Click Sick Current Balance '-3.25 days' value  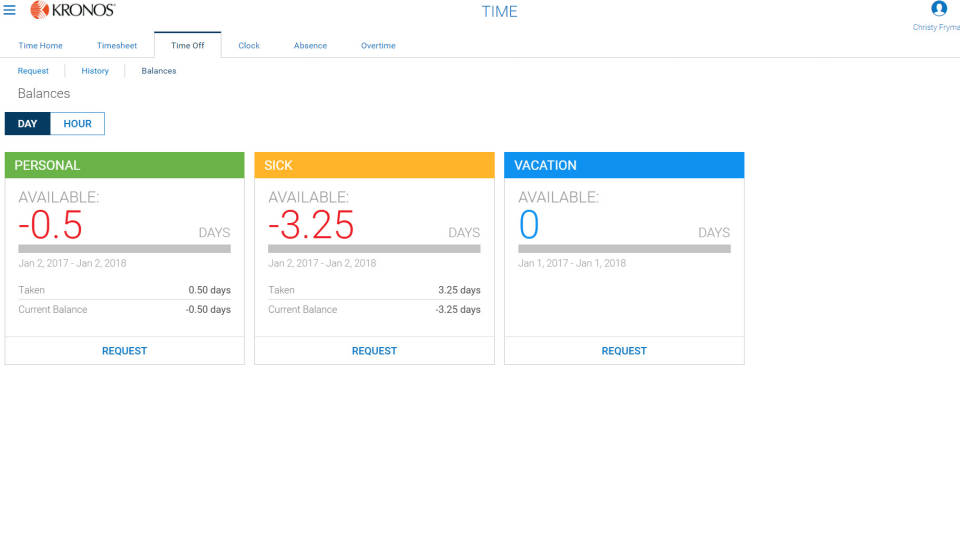(458, 310)
